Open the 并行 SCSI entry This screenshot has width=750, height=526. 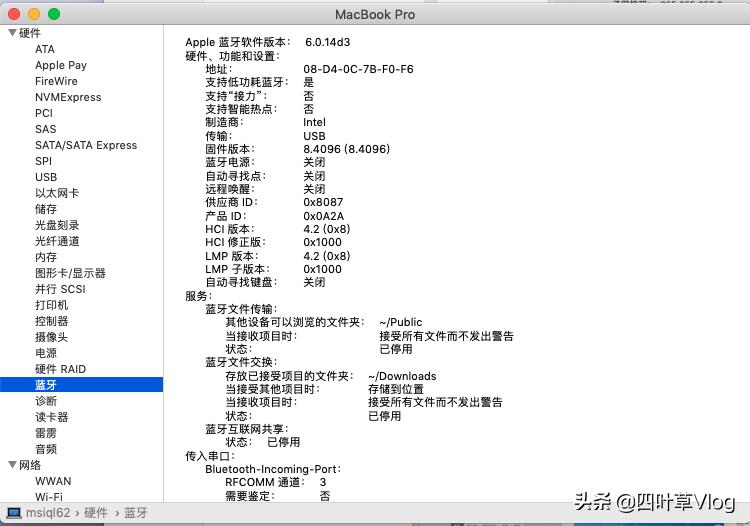tap(60, 289)
